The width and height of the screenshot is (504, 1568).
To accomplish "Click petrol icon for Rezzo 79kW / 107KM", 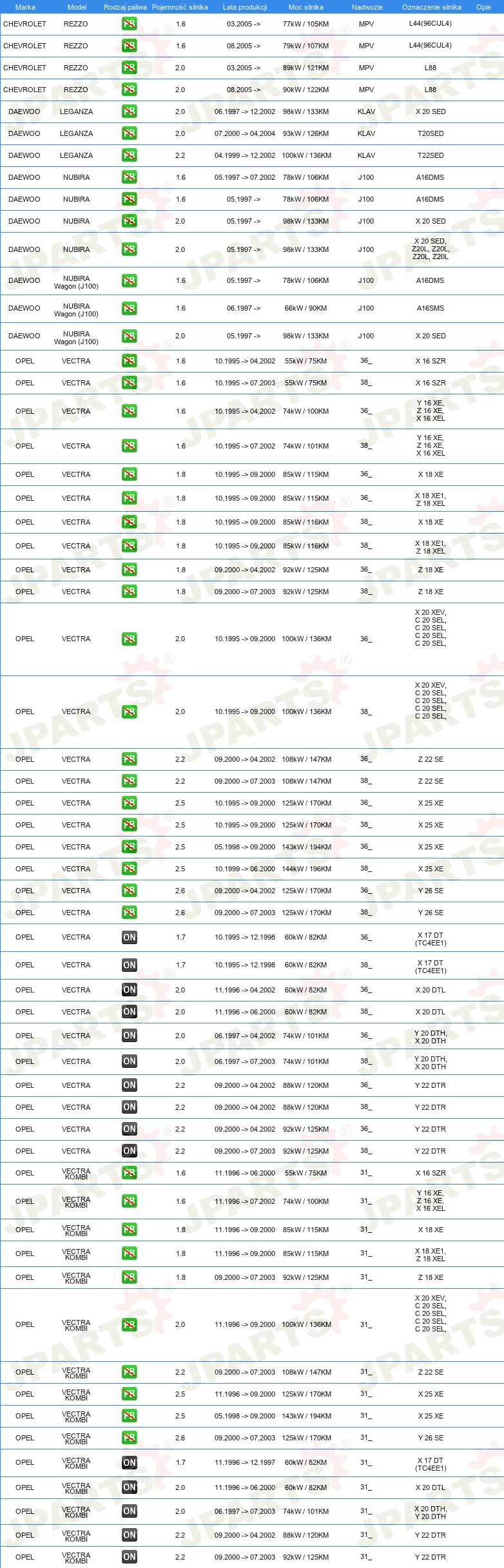I will point(130,46).
